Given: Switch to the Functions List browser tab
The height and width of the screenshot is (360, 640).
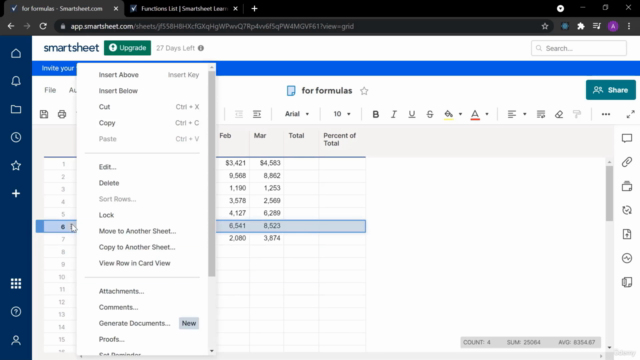Looking at the screenshot, I should click(x=184, y=9).
